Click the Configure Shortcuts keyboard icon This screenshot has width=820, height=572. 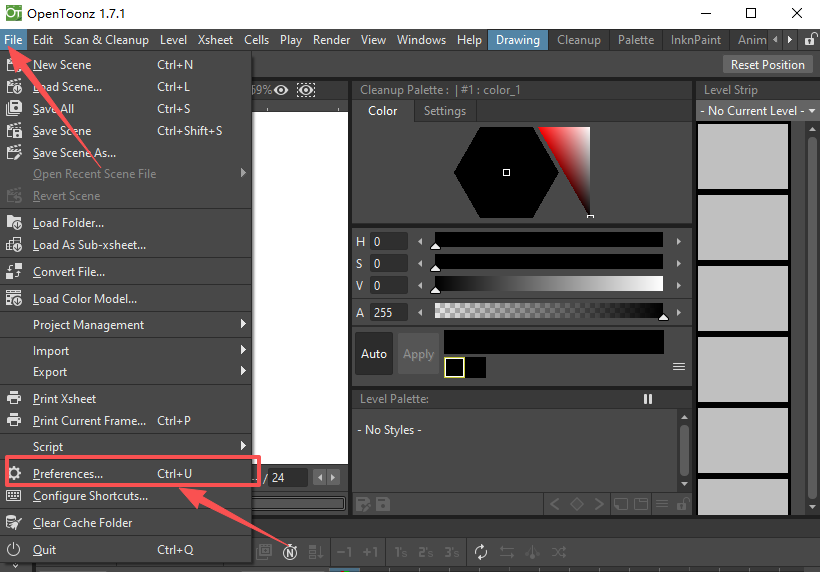point(14,495)
